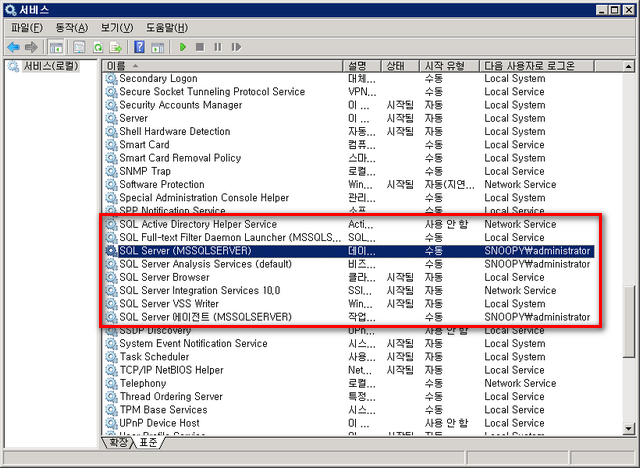Select the SQL Server Browser icon
This screenshot has height=468, width=640.
coord(111,277)
